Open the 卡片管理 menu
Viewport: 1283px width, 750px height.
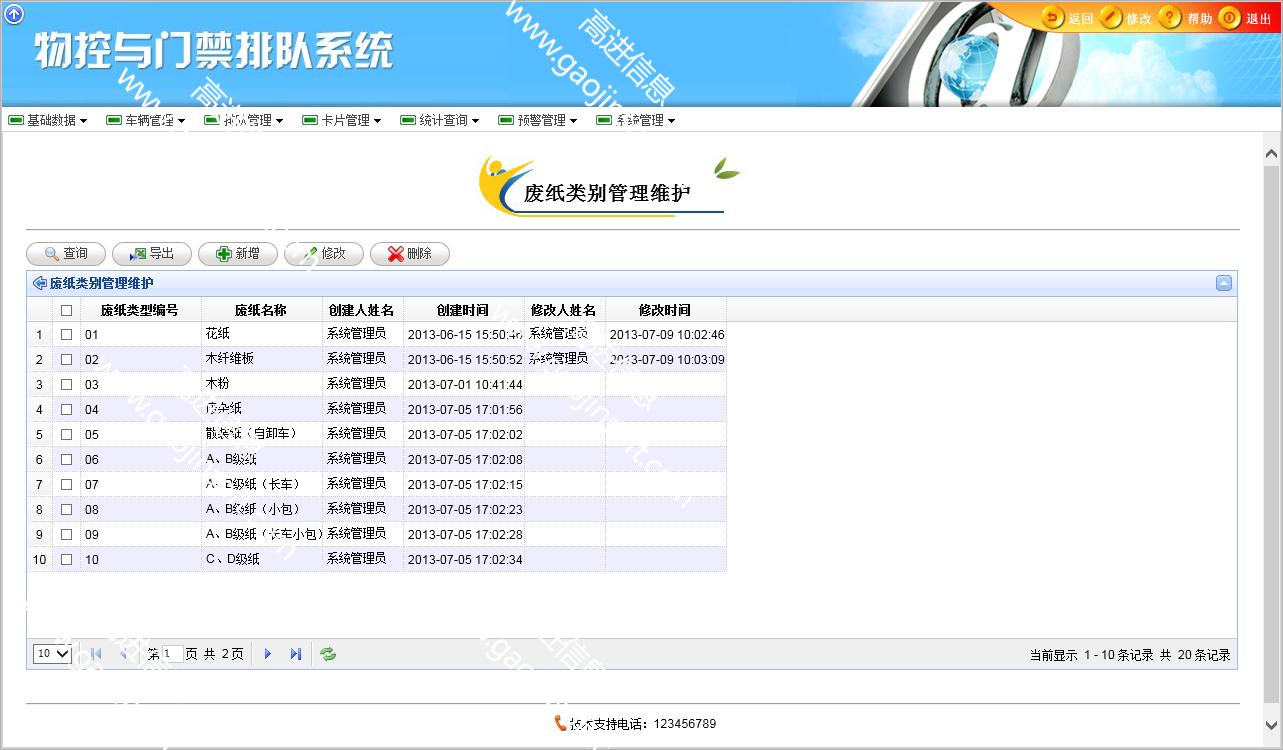coord(342,120)
